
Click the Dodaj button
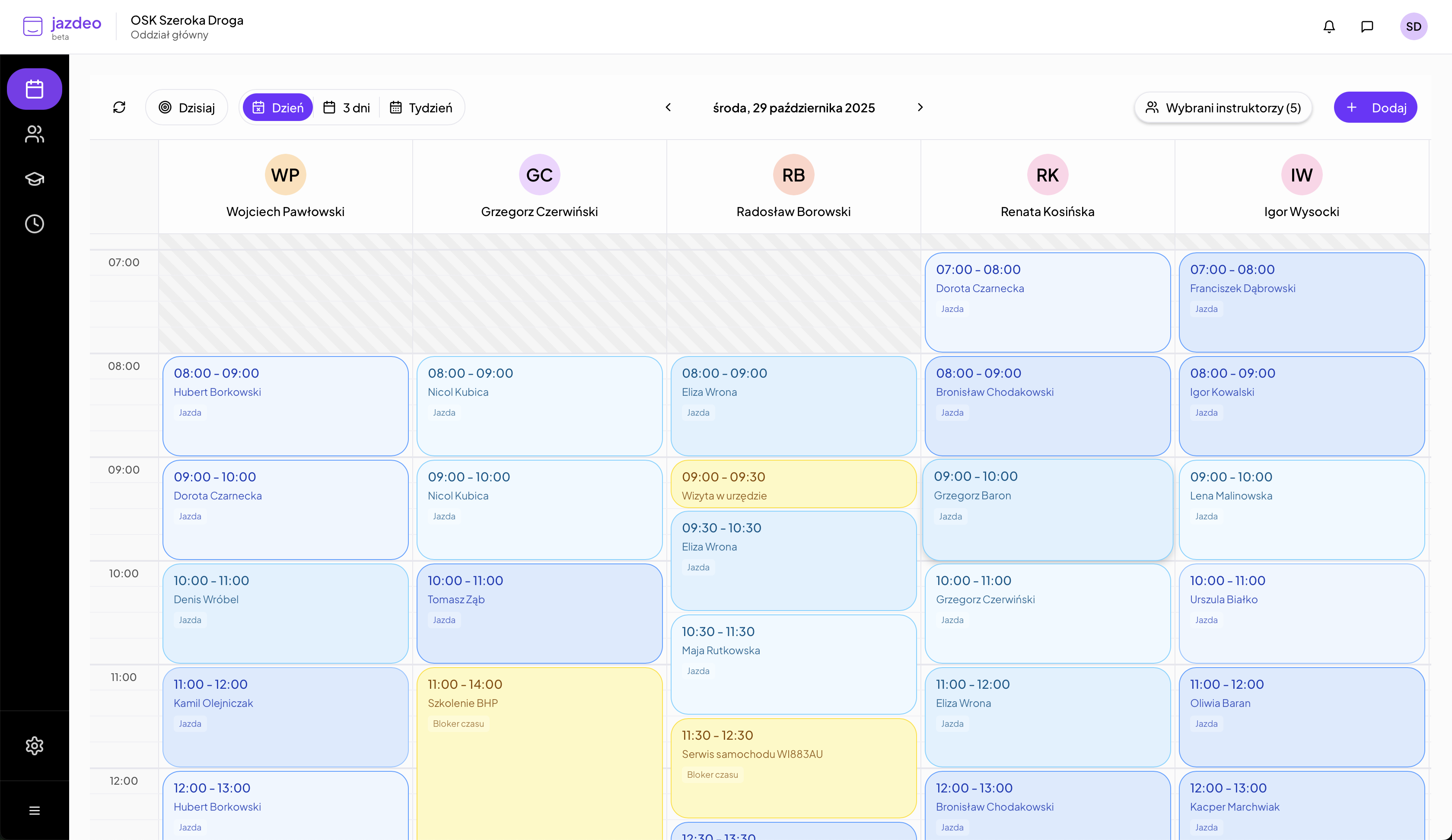(x=1375, y=108)
